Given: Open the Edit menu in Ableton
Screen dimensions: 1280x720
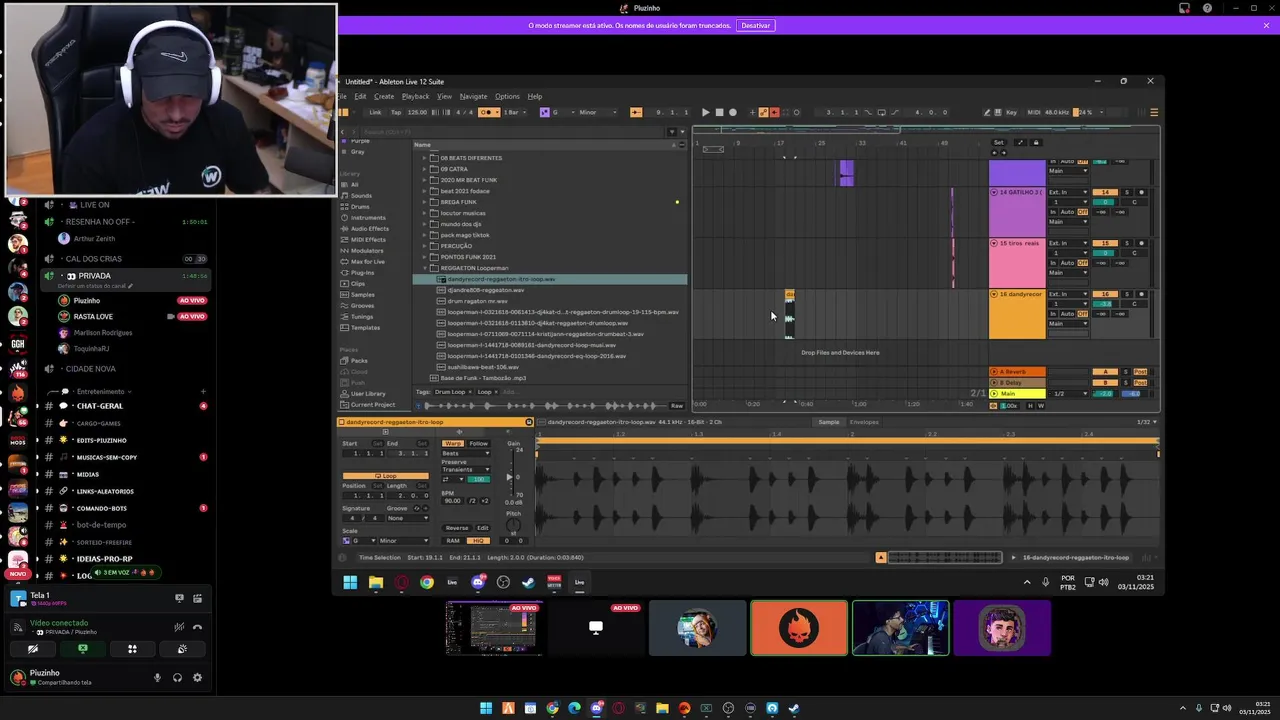Looking at the screenshot, I should pos(360,97).
